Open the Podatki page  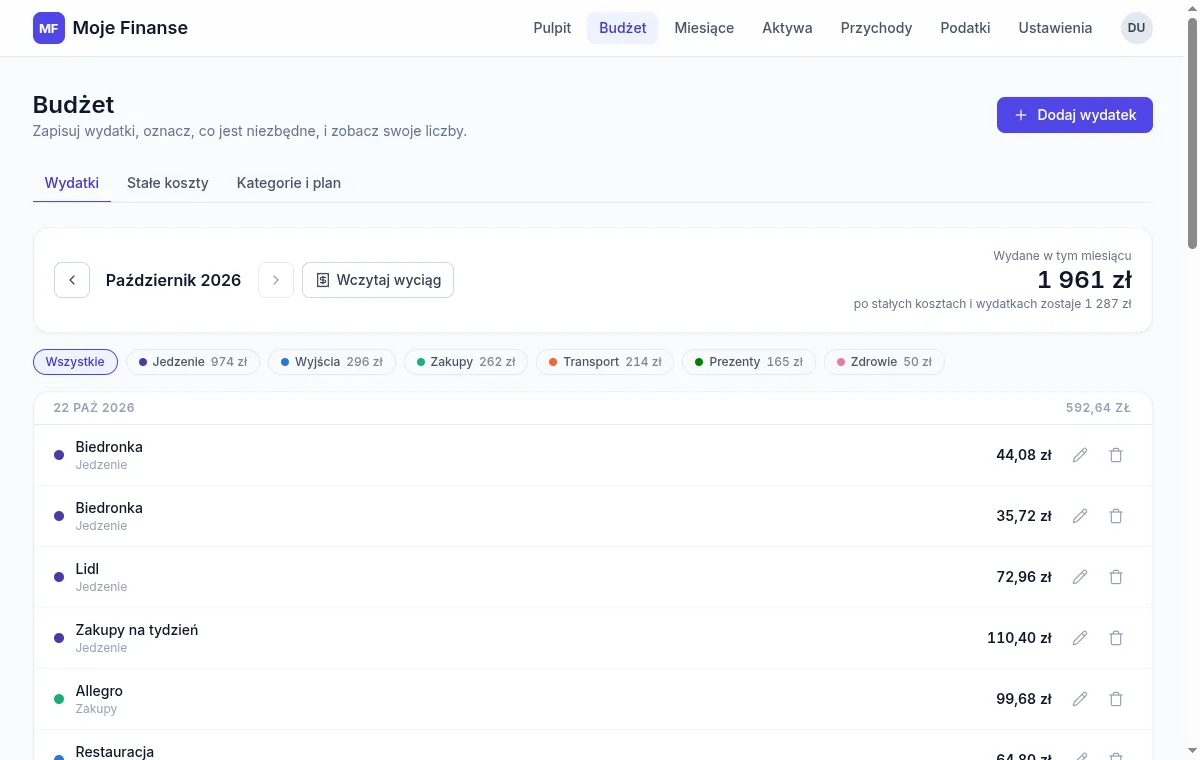click(x=965, y=28)
